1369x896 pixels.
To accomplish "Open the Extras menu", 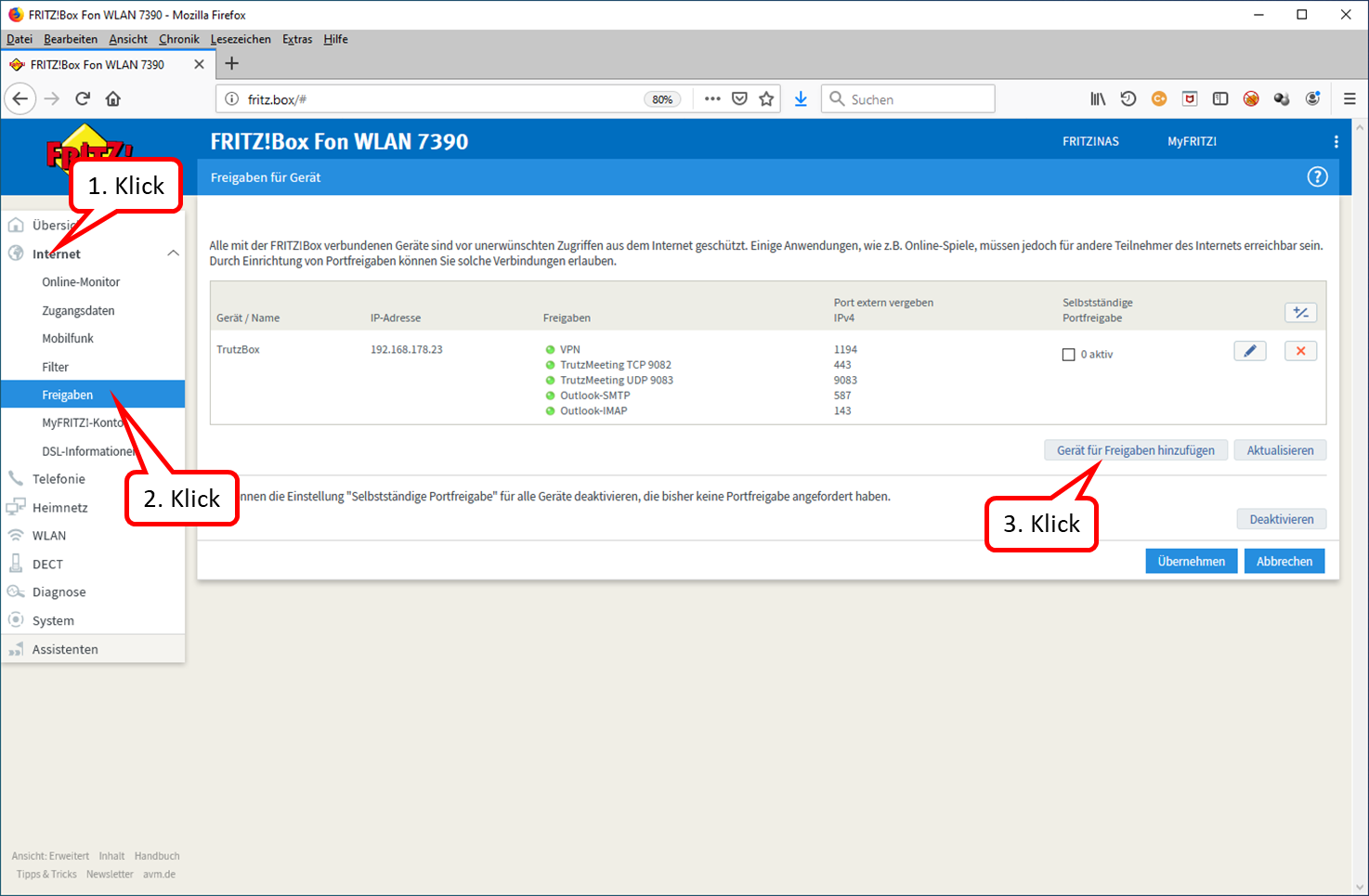I will [x=297, y=39].
